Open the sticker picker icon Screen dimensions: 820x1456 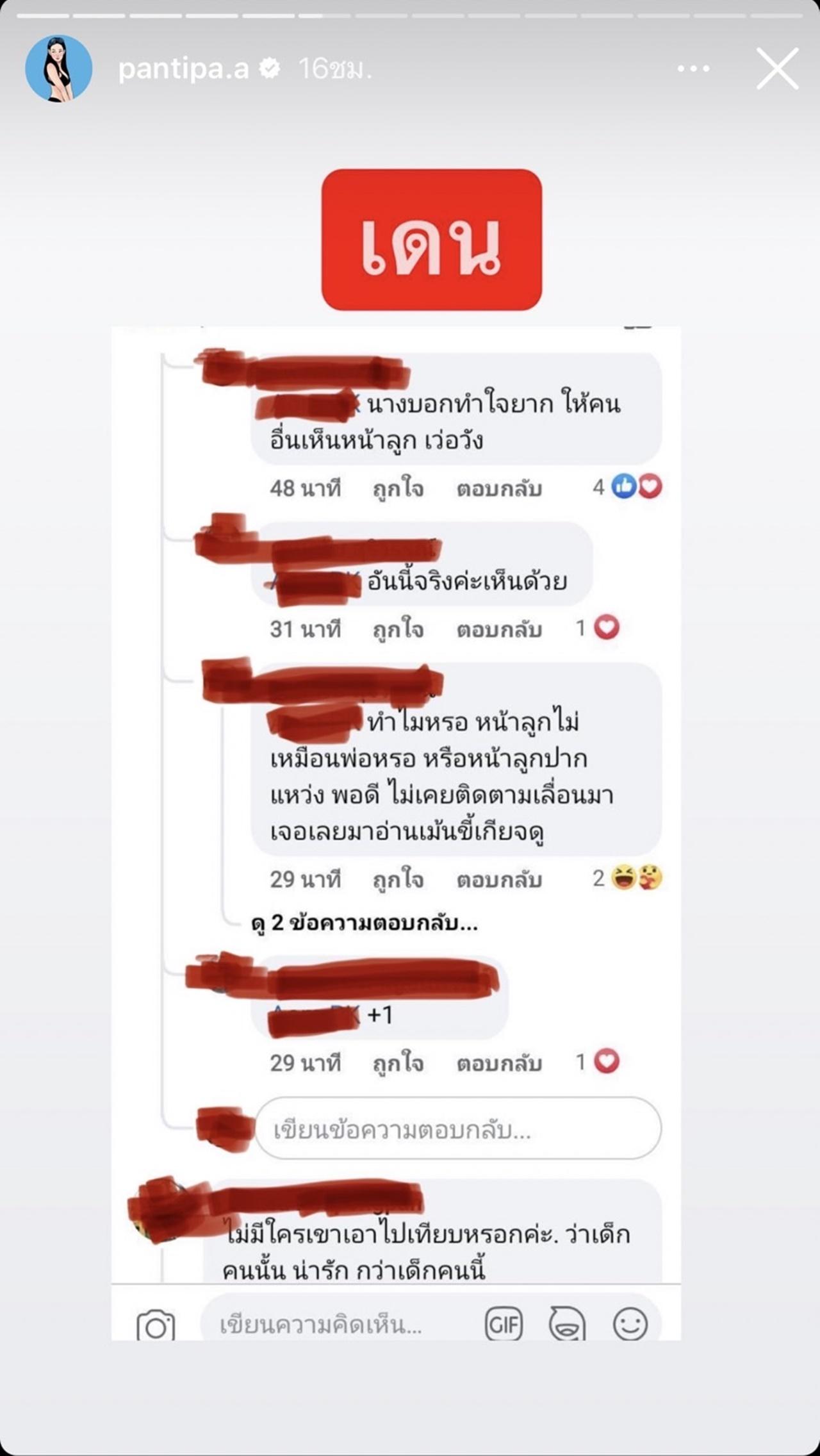click(567, 1324)
